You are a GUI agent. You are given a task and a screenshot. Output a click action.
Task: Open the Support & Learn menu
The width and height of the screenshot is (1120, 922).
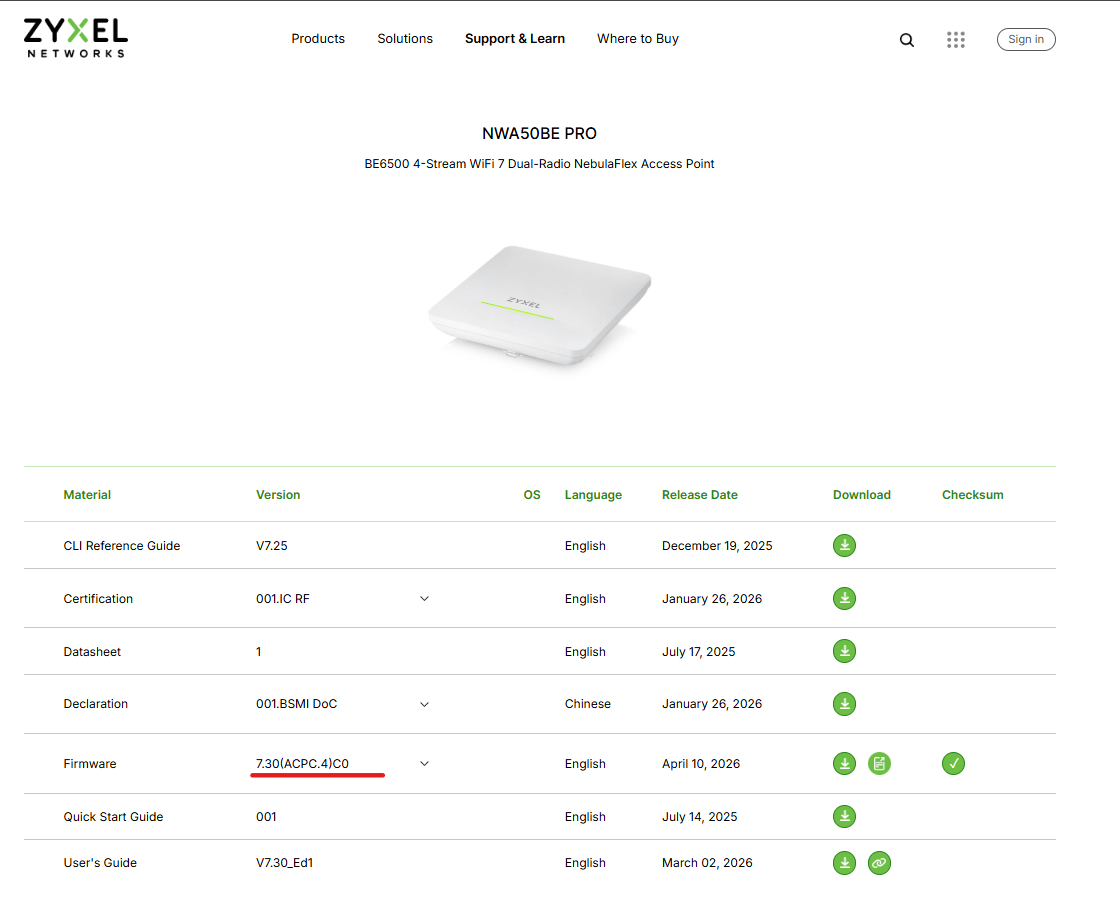515,39
